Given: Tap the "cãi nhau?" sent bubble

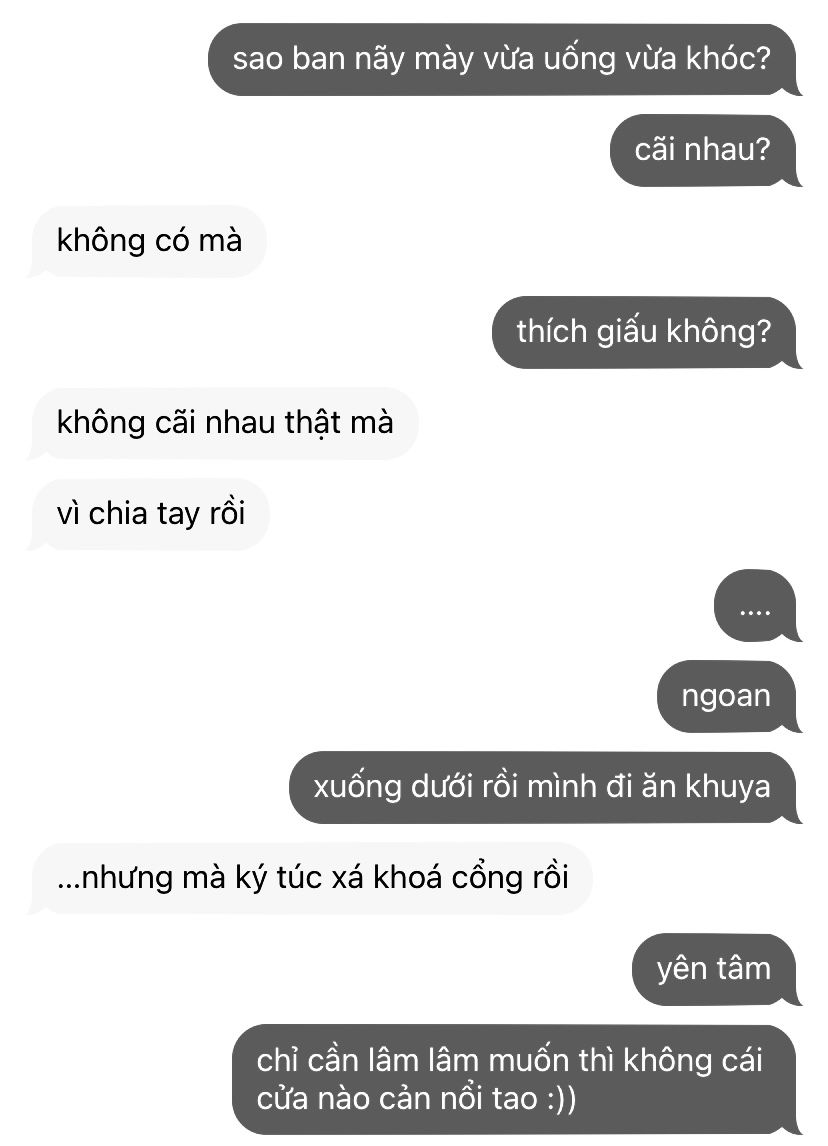Looking at the screenshot, I should [x=705, y=150].
